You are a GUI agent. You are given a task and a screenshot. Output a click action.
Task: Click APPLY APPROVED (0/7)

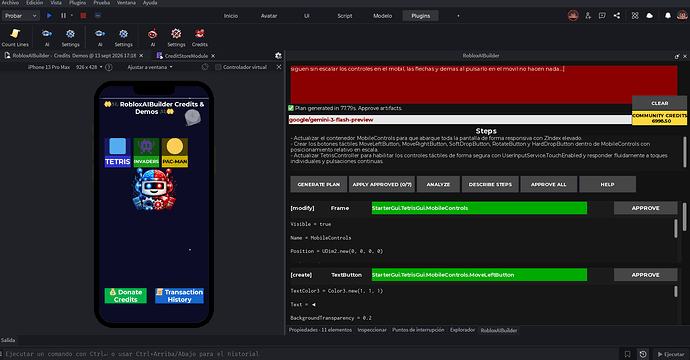click(382, 184)
